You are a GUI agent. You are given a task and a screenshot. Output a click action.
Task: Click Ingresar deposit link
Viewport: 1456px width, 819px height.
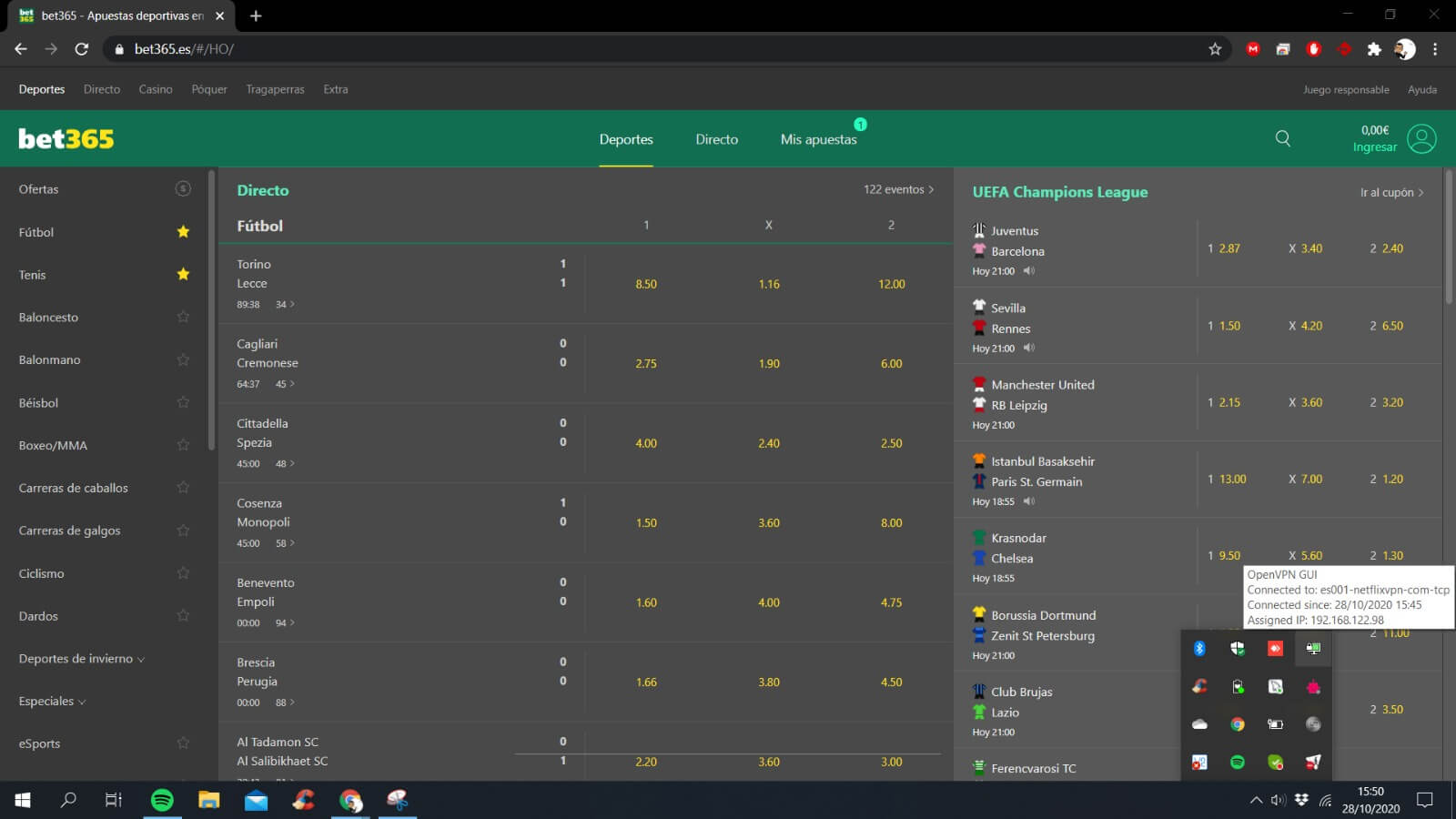click(x=1374, y=147)
